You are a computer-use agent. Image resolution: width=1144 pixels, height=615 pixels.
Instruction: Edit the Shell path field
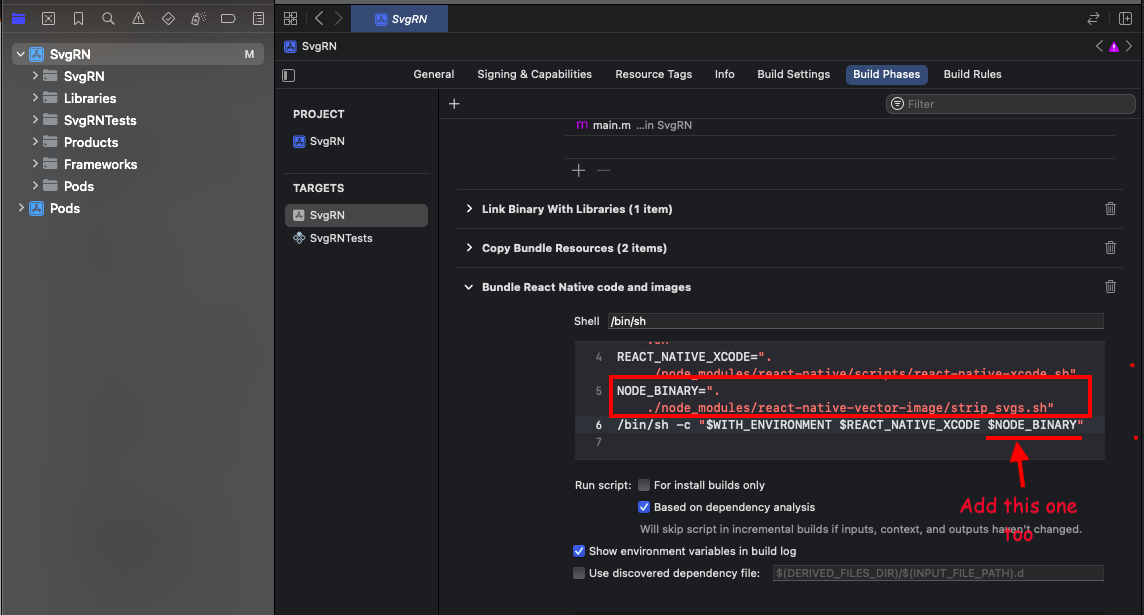point(855,321)
